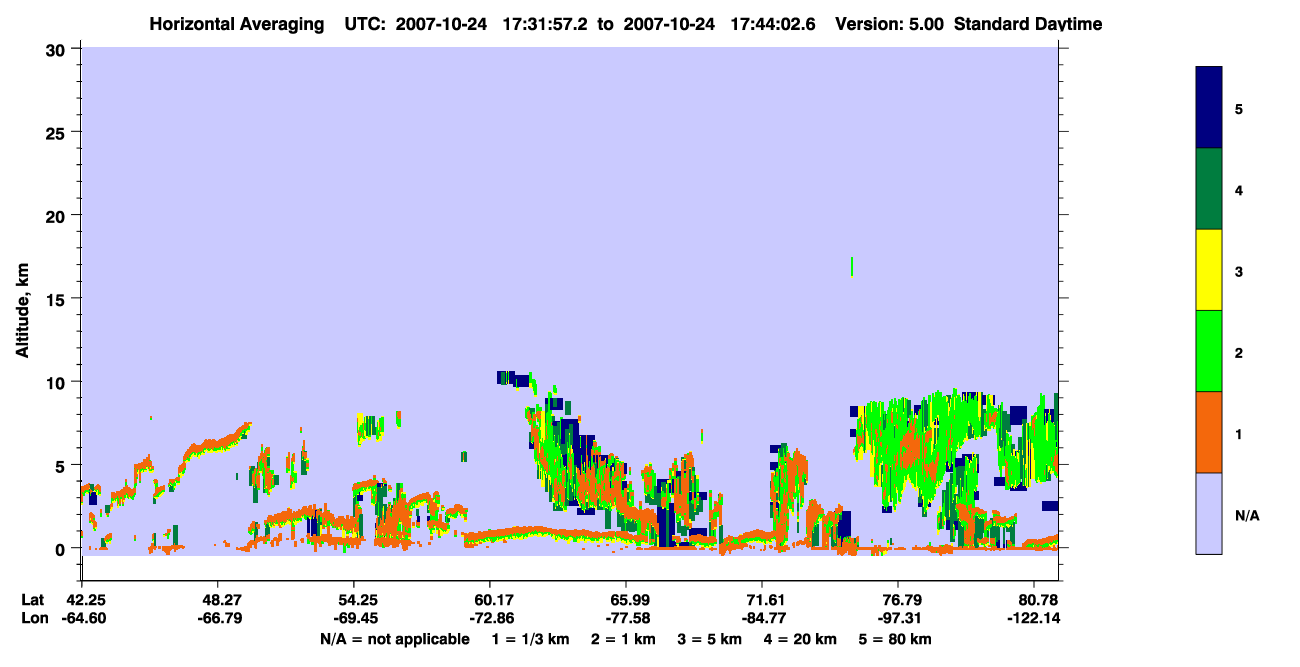
Task: Click the '5 = 80 km' caption
Action: pos(895,639)
